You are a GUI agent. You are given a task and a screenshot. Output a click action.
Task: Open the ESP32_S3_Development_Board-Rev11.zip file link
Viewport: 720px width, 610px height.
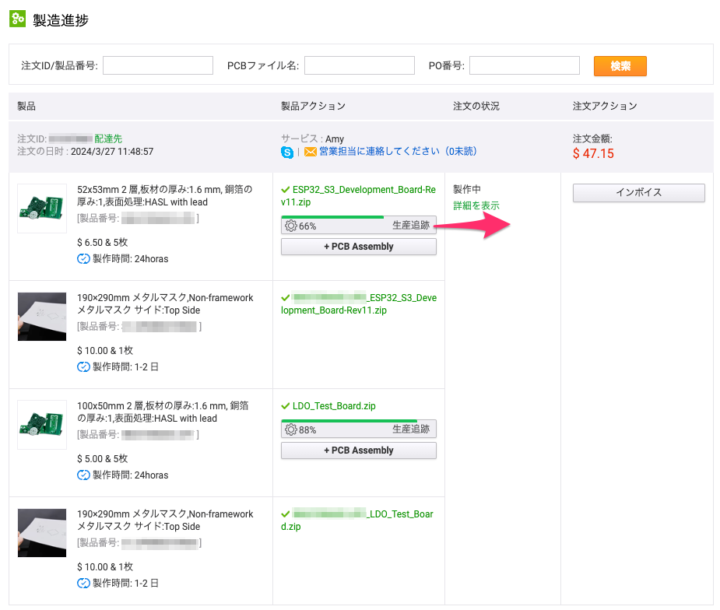[363, 194]
